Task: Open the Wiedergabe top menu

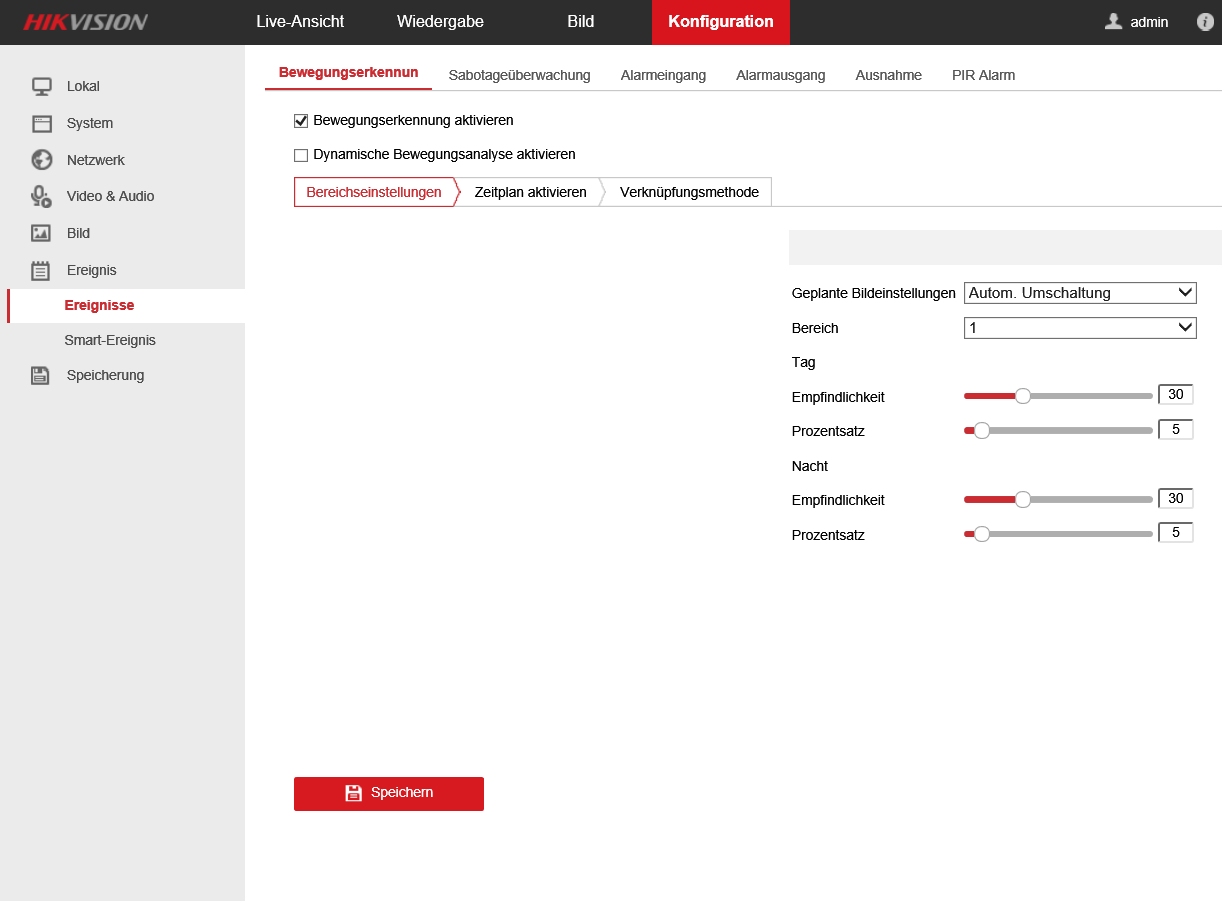Action: (440, 22)
